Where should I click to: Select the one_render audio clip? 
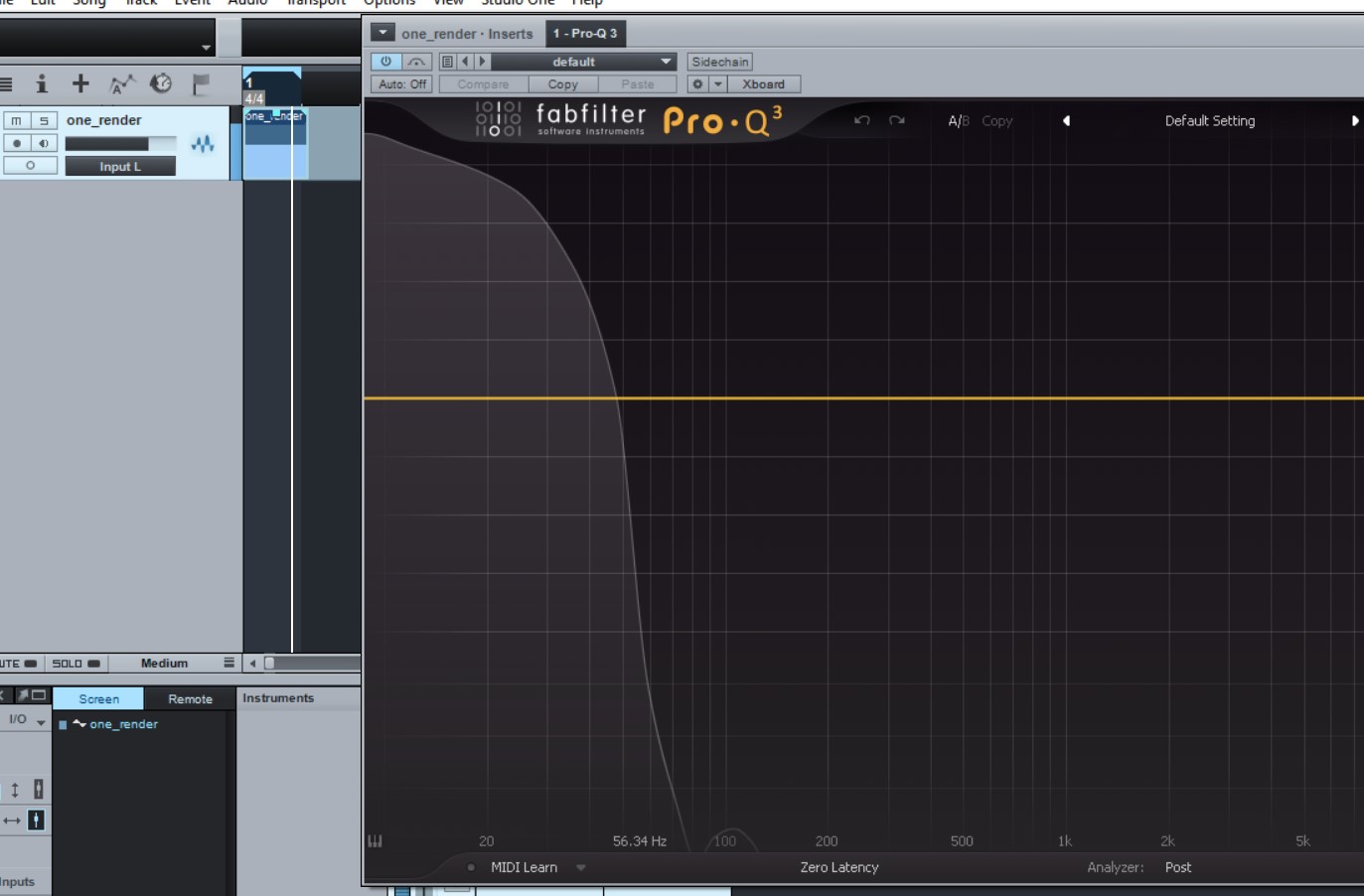click(x=275, y=144)
